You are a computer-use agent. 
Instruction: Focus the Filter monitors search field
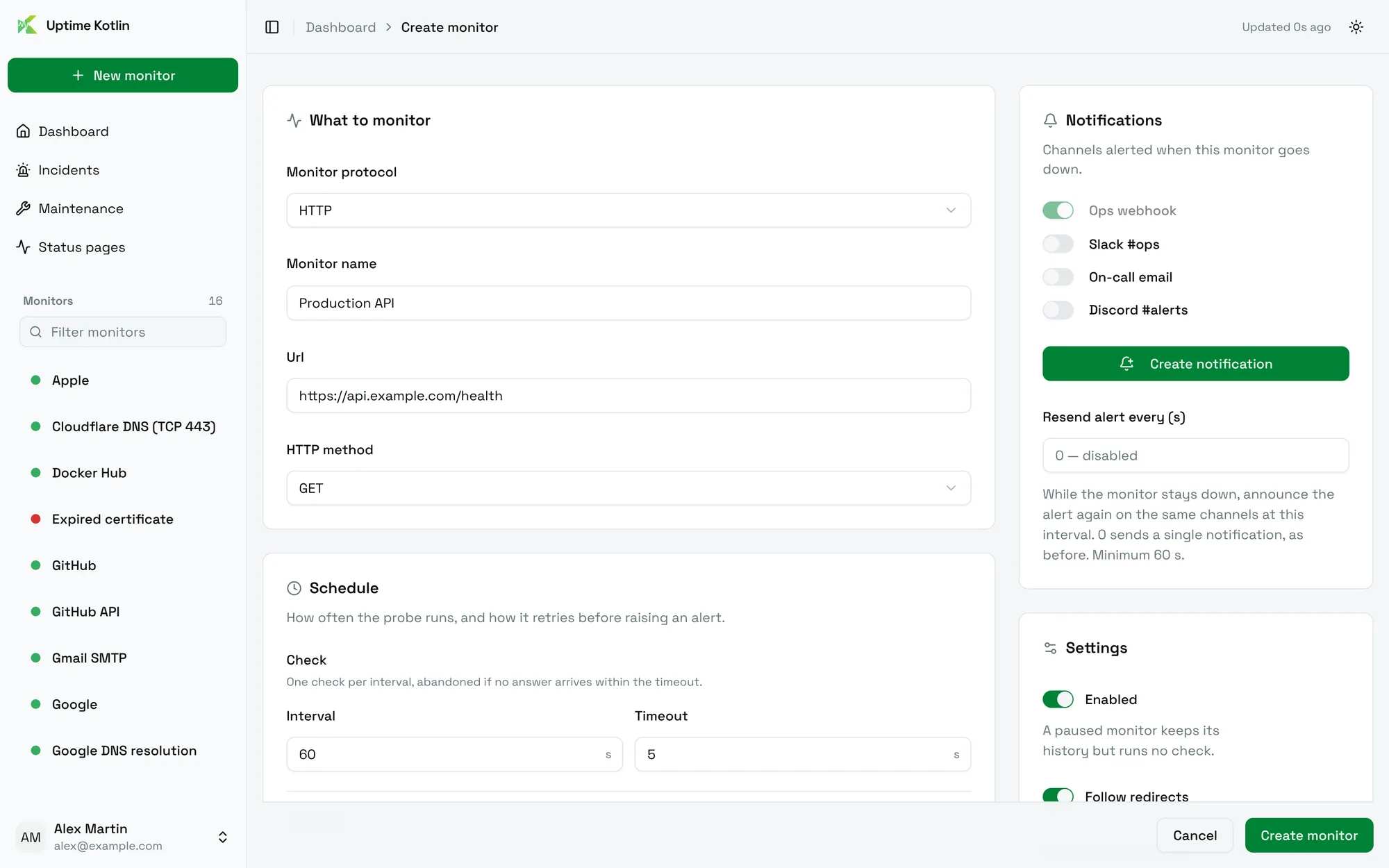tap(123, 332)
